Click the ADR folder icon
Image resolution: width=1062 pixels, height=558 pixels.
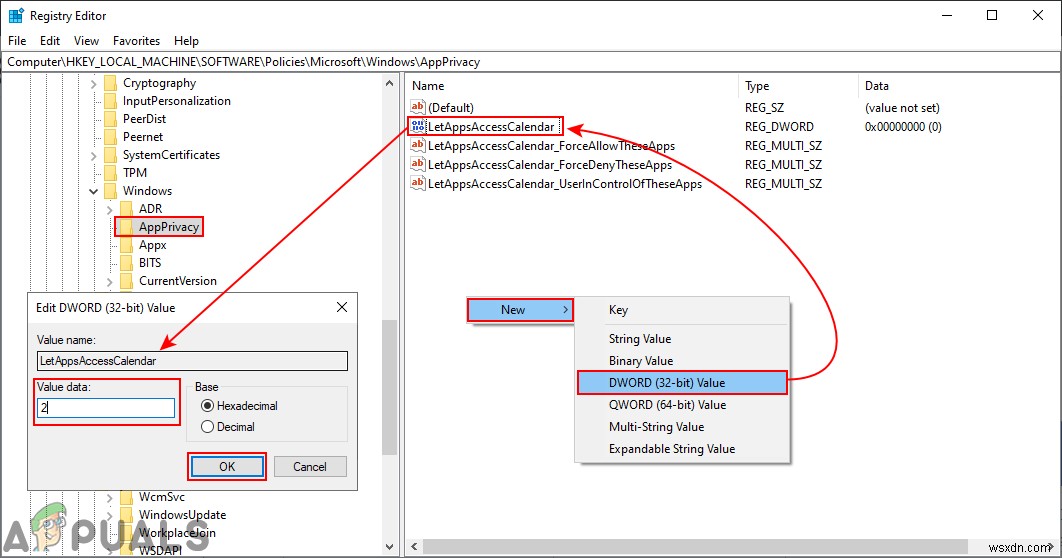tap(127, 209)
